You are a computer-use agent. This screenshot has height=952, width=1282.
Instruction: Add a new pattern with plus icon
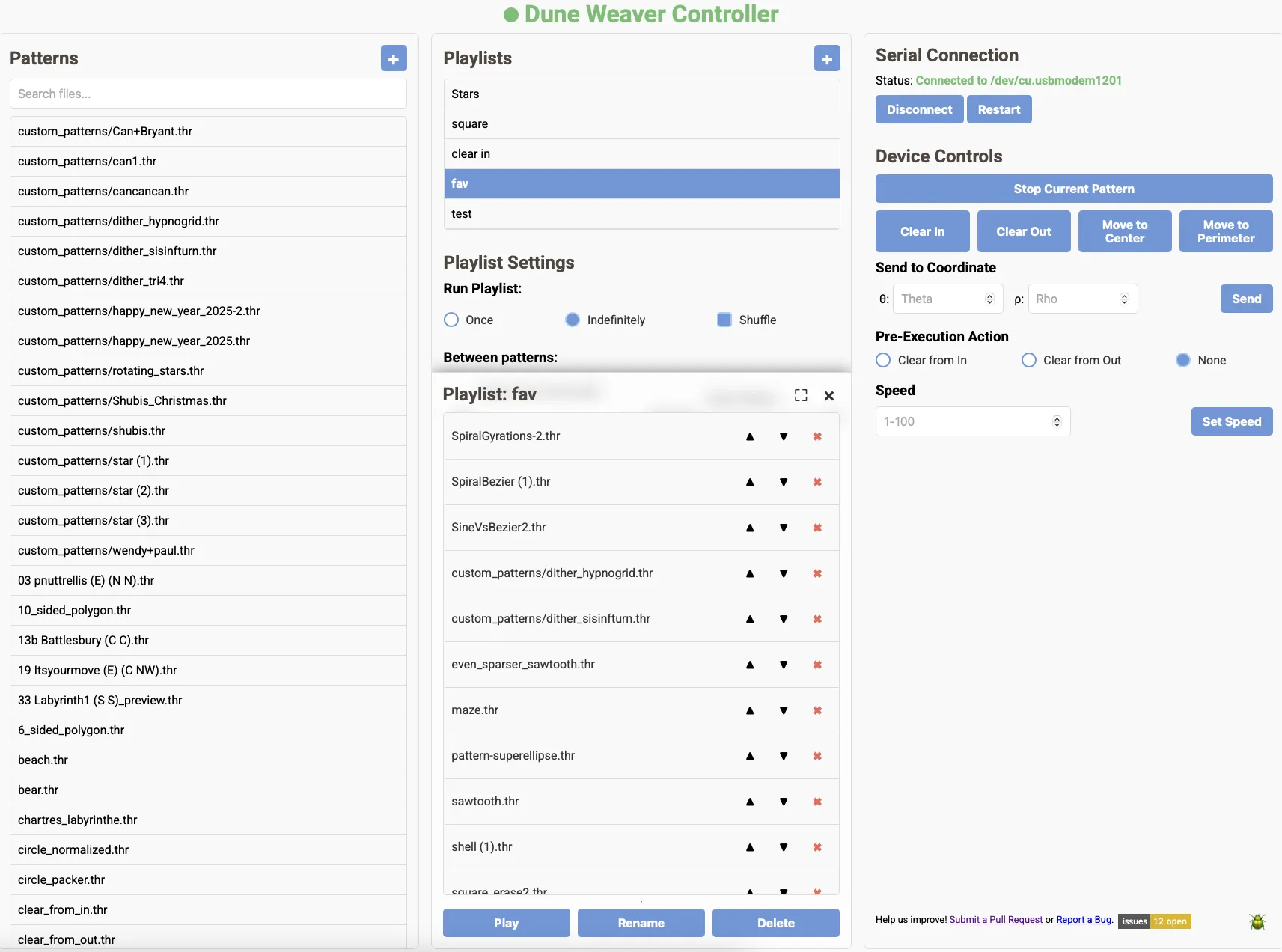point(394,58)
